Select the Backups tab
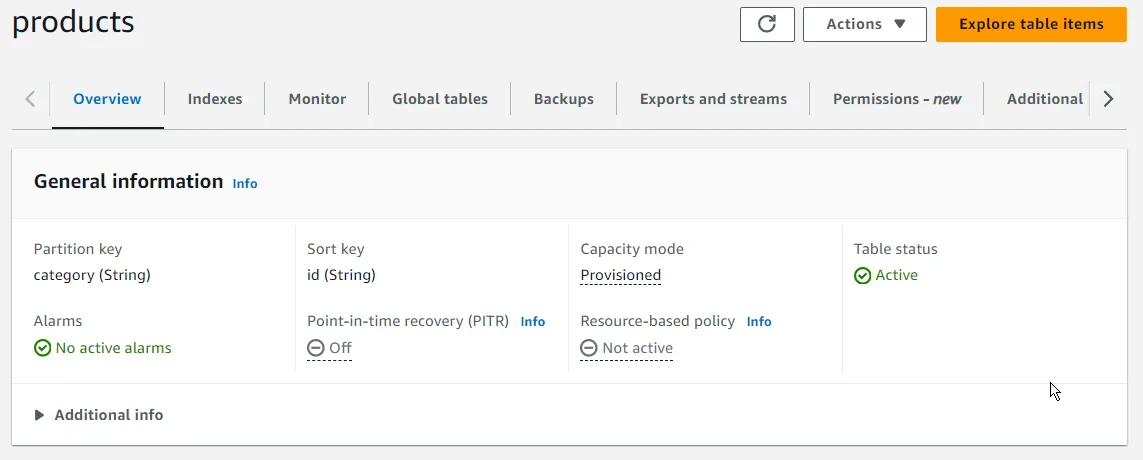This screenshot has height=460, width=1143. (563, 99)
